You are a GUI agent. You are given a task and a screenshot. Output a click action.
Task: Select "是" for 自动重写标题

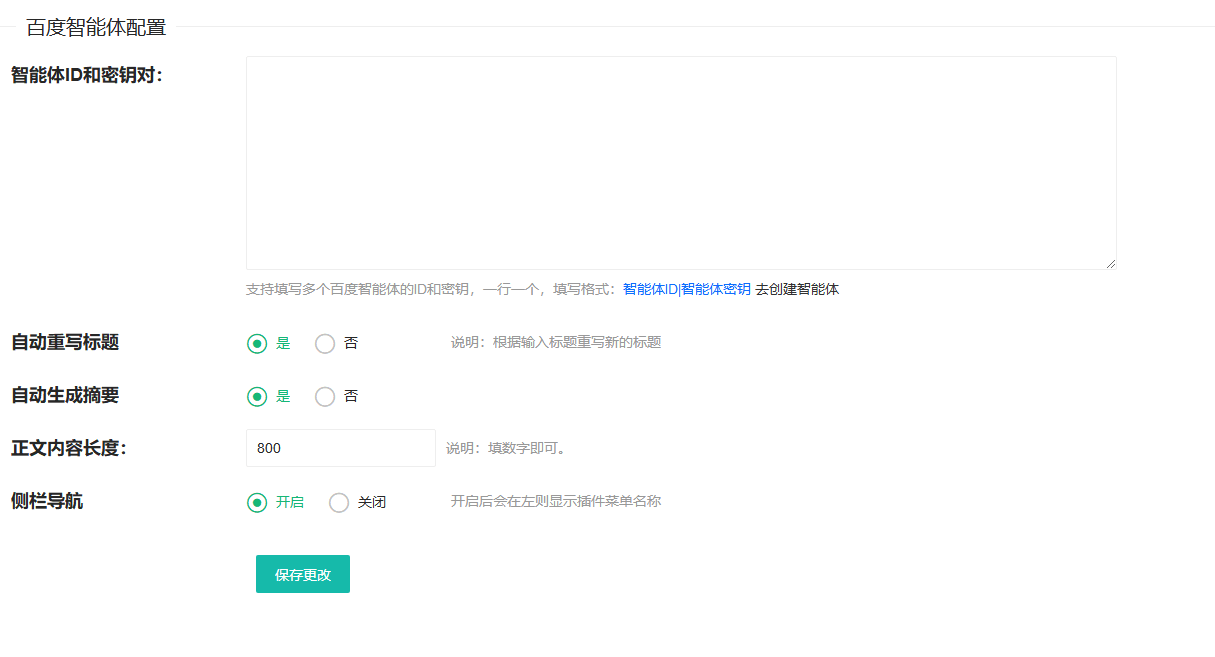click(256, 342)
